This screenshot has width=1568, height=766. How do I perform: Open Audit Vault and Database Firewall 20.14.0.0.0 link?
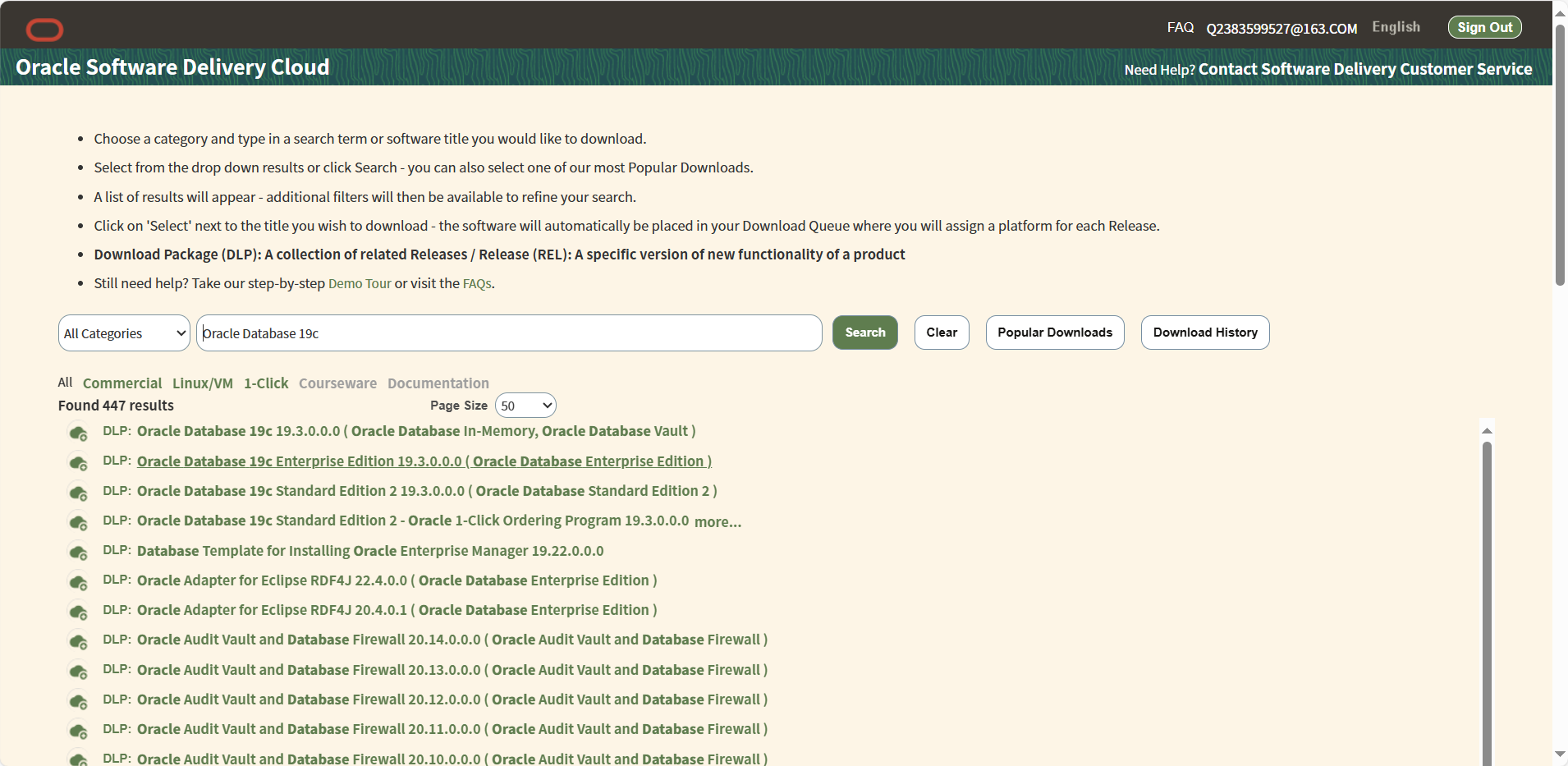(452, 640)
